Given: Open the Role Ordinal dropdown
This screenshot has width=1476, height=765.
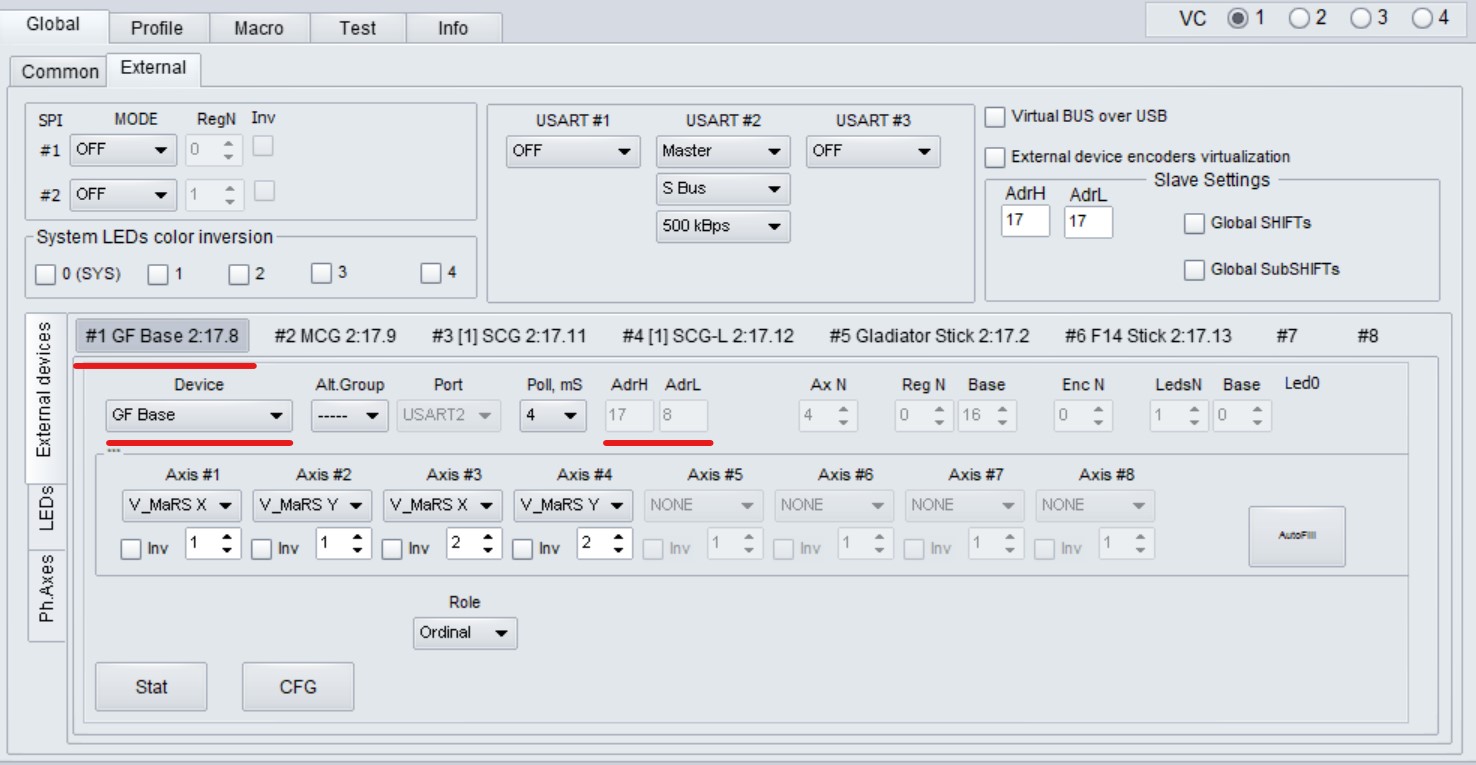Looking at the screenshot, I should (x=465, y=633).
